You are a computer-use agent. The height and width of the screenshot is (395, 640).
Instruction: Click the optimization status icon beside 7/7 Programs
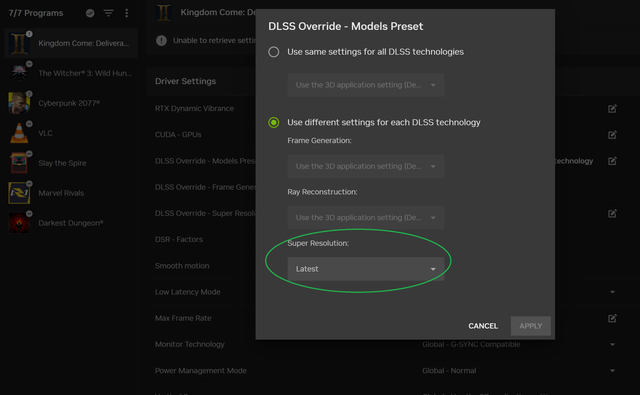pyautogui.click(x=90, y=13)
